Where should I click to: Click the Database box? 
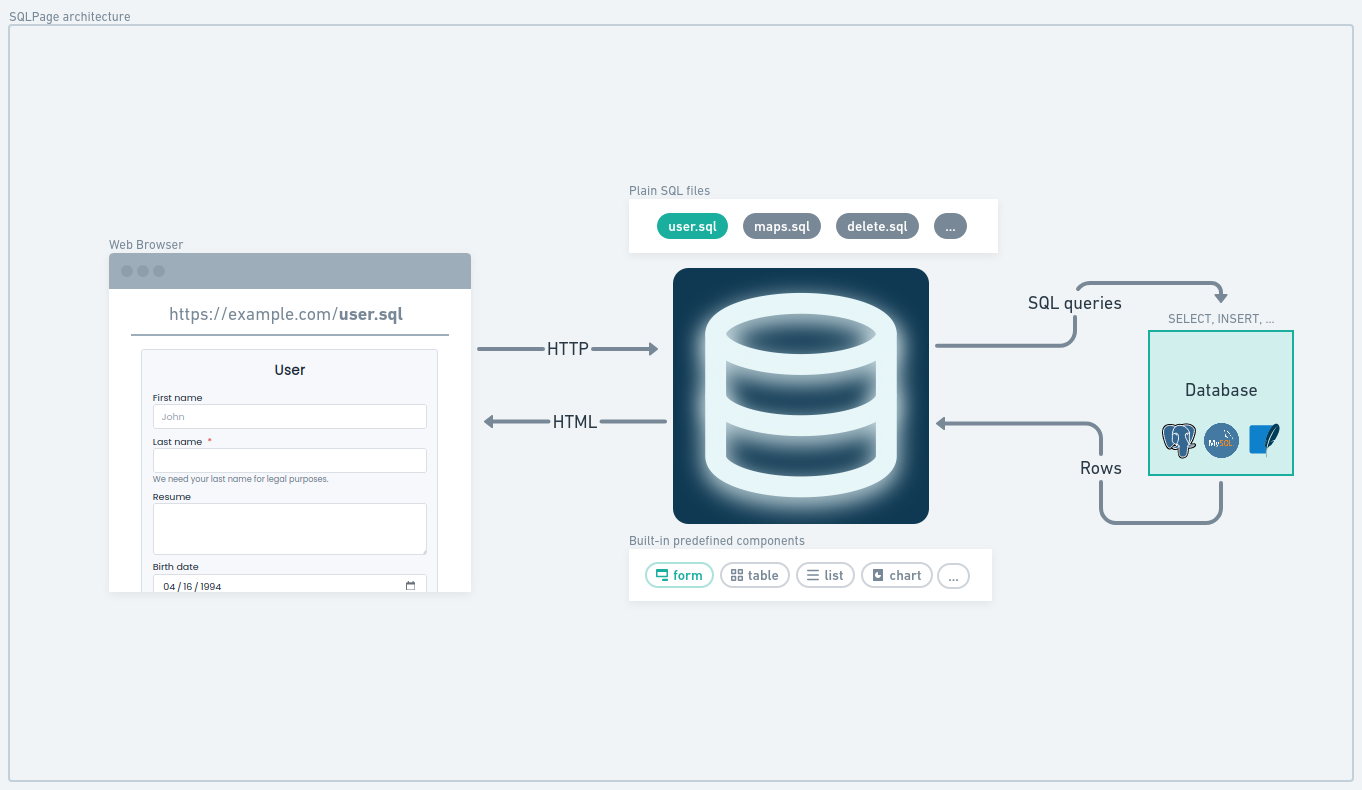click(1221, 403)
